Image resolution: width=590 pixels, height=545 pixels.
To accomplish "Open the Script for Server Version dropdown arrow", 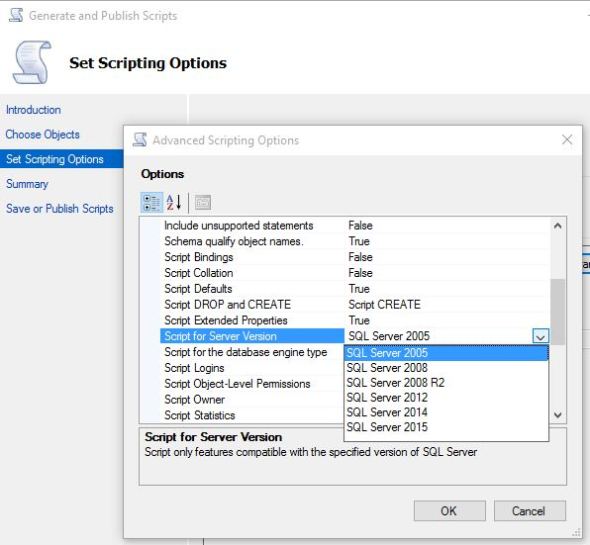I will coord(540,336).
